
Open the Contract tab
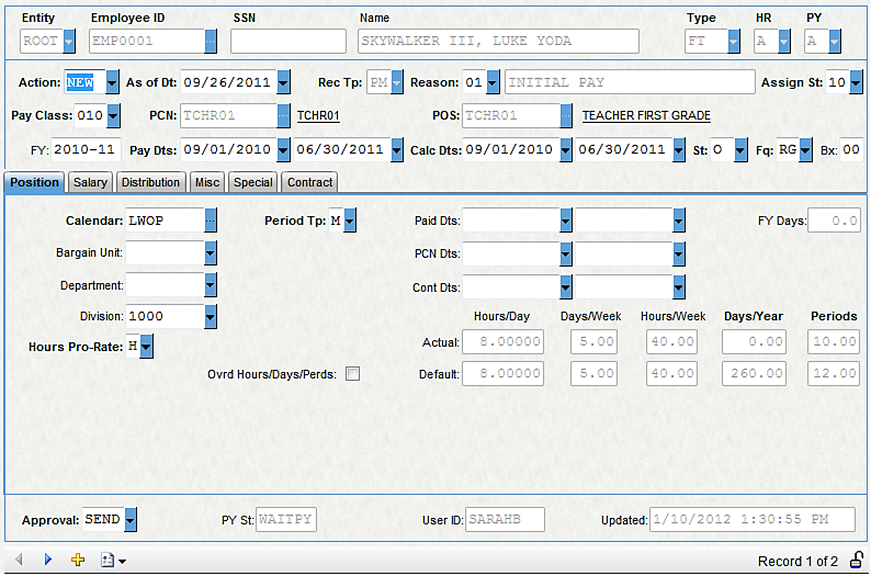click(x=309, y=182)
